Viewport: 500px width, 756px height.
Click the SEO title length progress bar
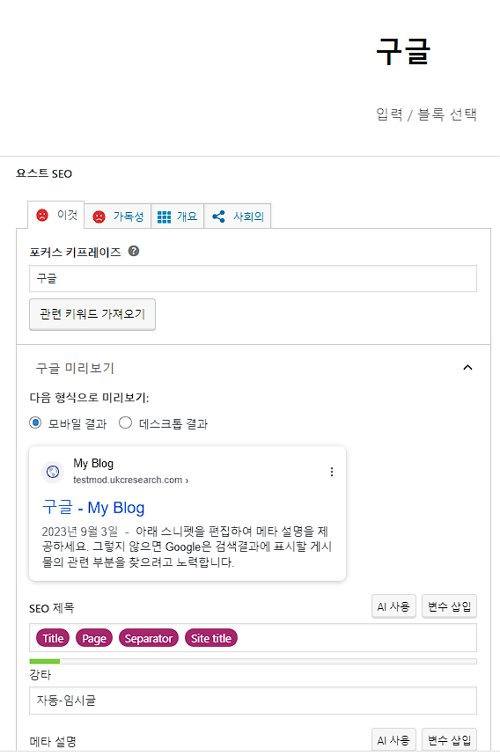point(253,661)
